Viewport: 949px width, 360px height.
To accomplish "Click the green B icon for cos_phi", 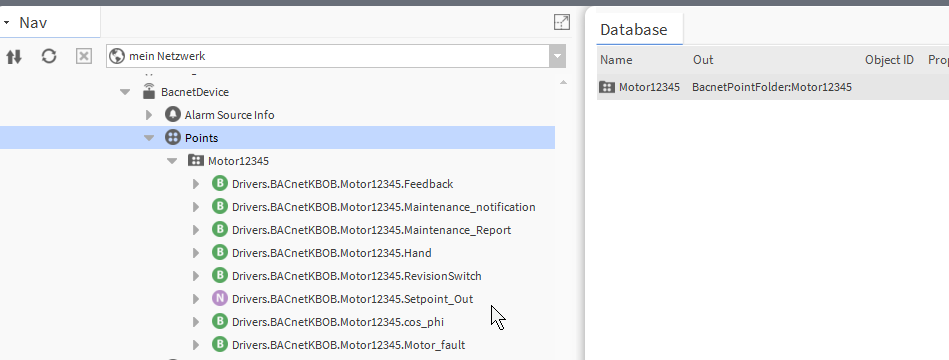I will coord(220,321).
